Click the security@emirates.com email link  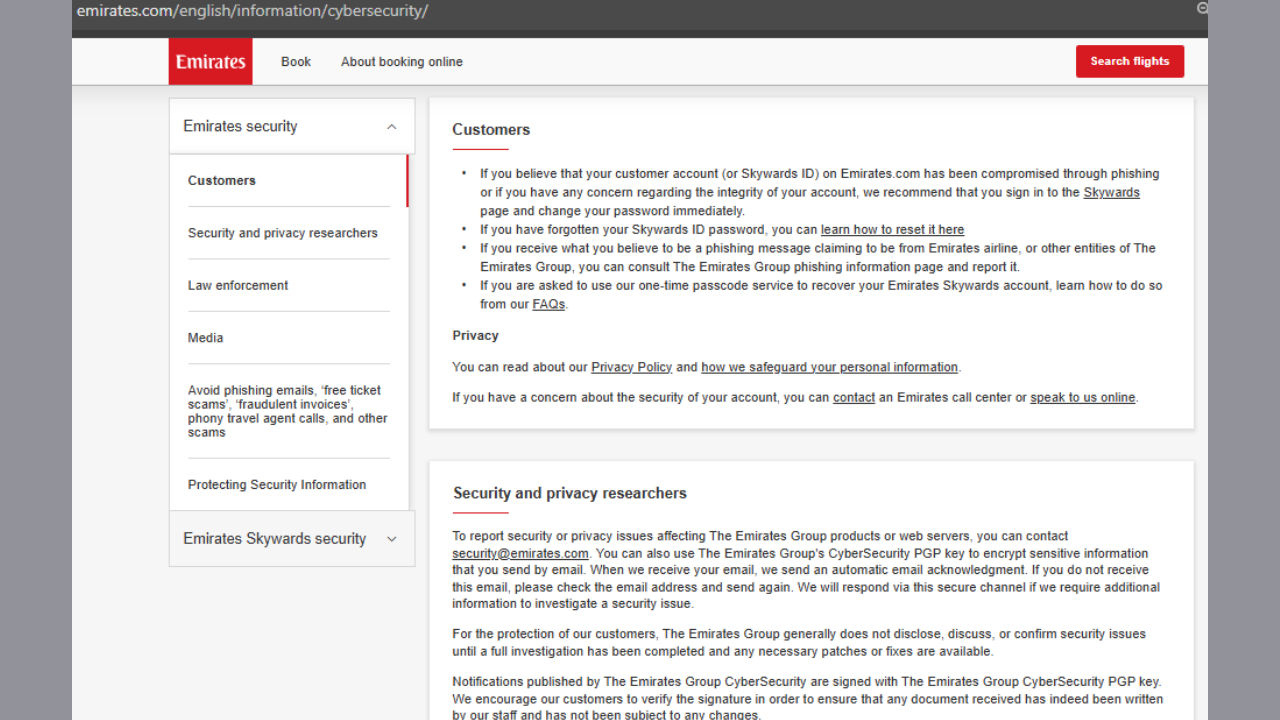(x=520, y=553)
